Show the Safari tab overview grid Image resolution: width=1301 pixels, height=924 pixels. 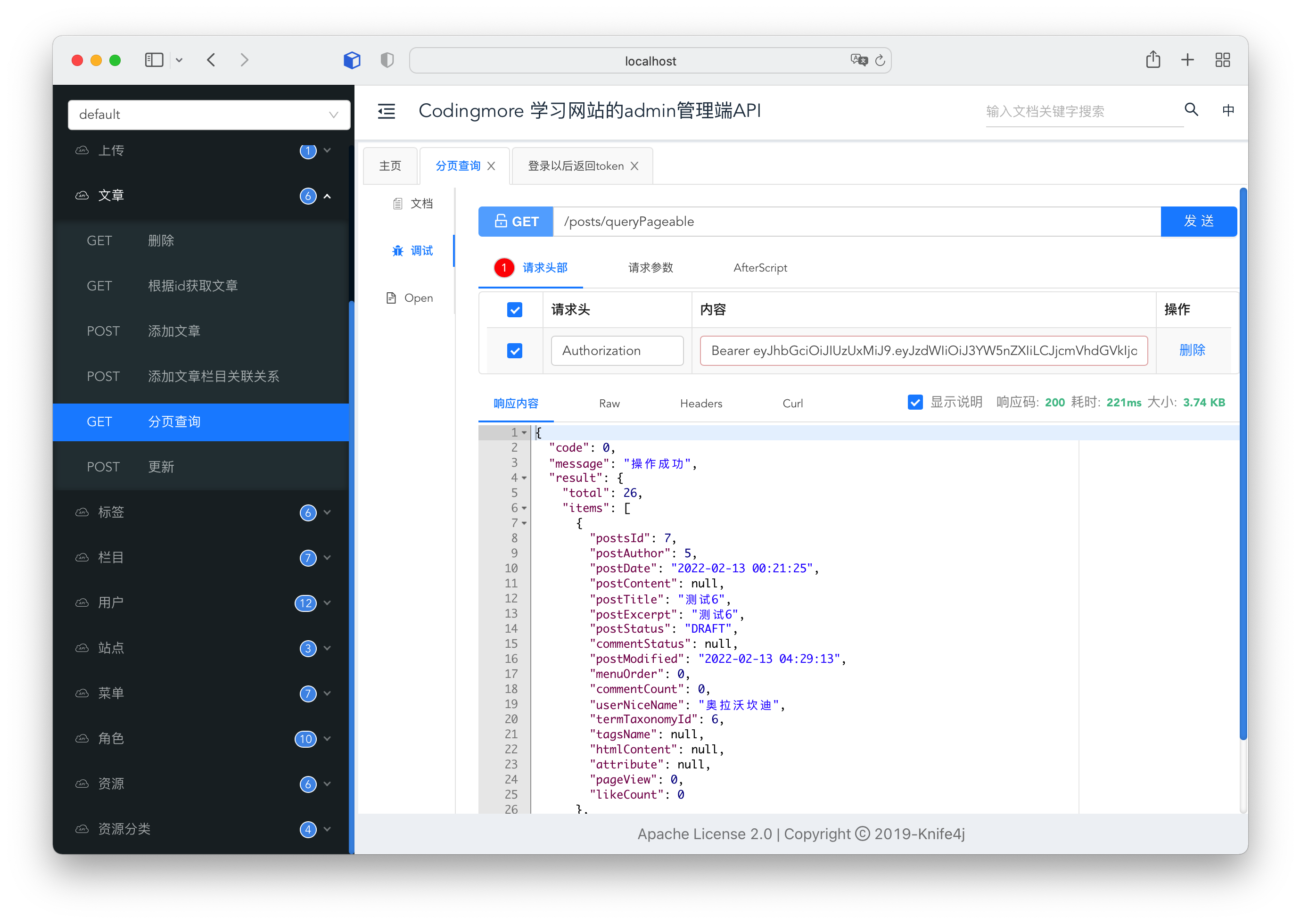coord(1222,60)
